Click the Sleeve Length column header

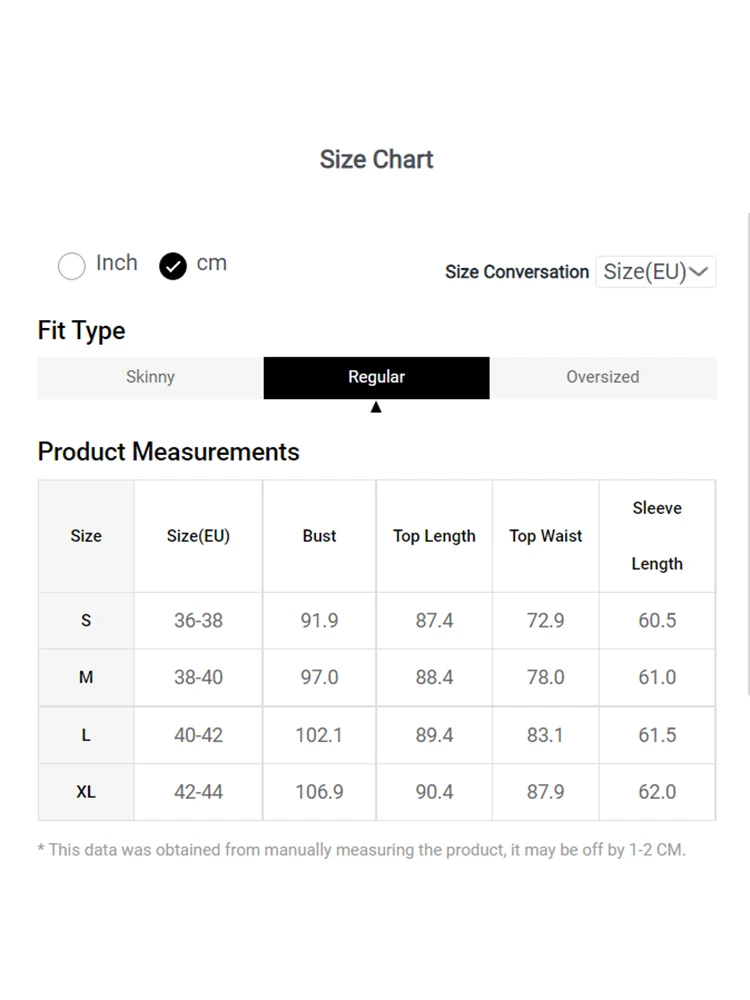click(x=657, y=536)
